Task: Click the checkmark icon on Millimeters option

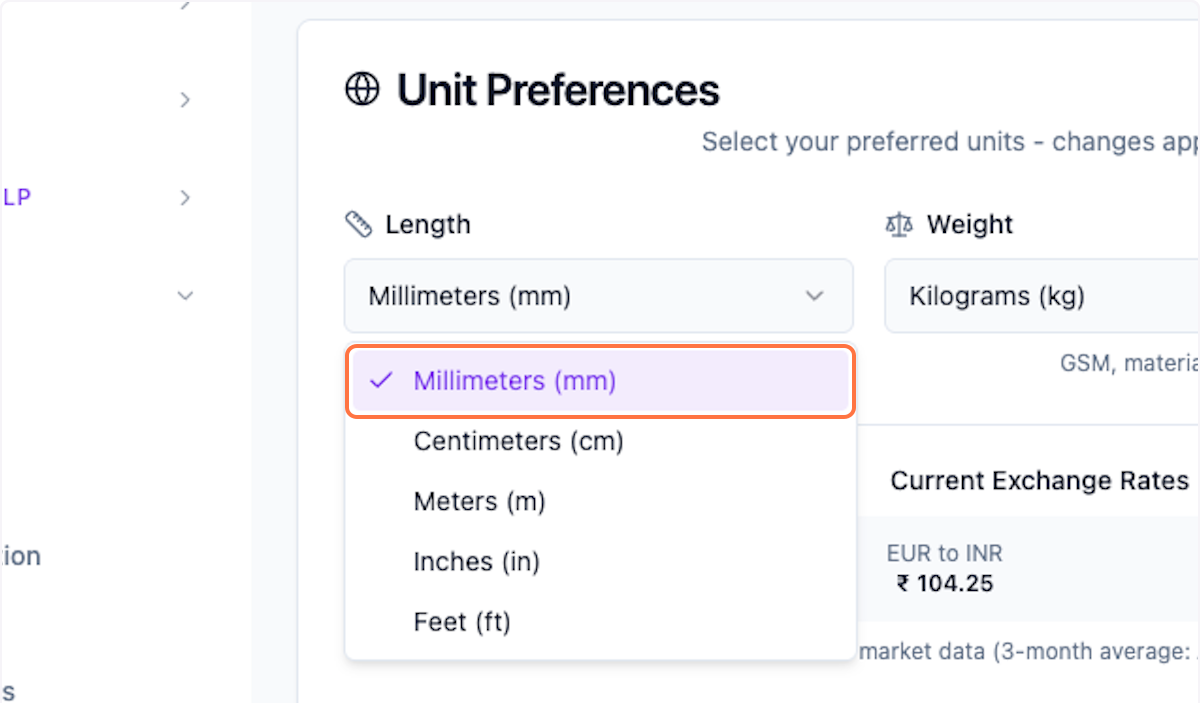Action: pos(380,381)
